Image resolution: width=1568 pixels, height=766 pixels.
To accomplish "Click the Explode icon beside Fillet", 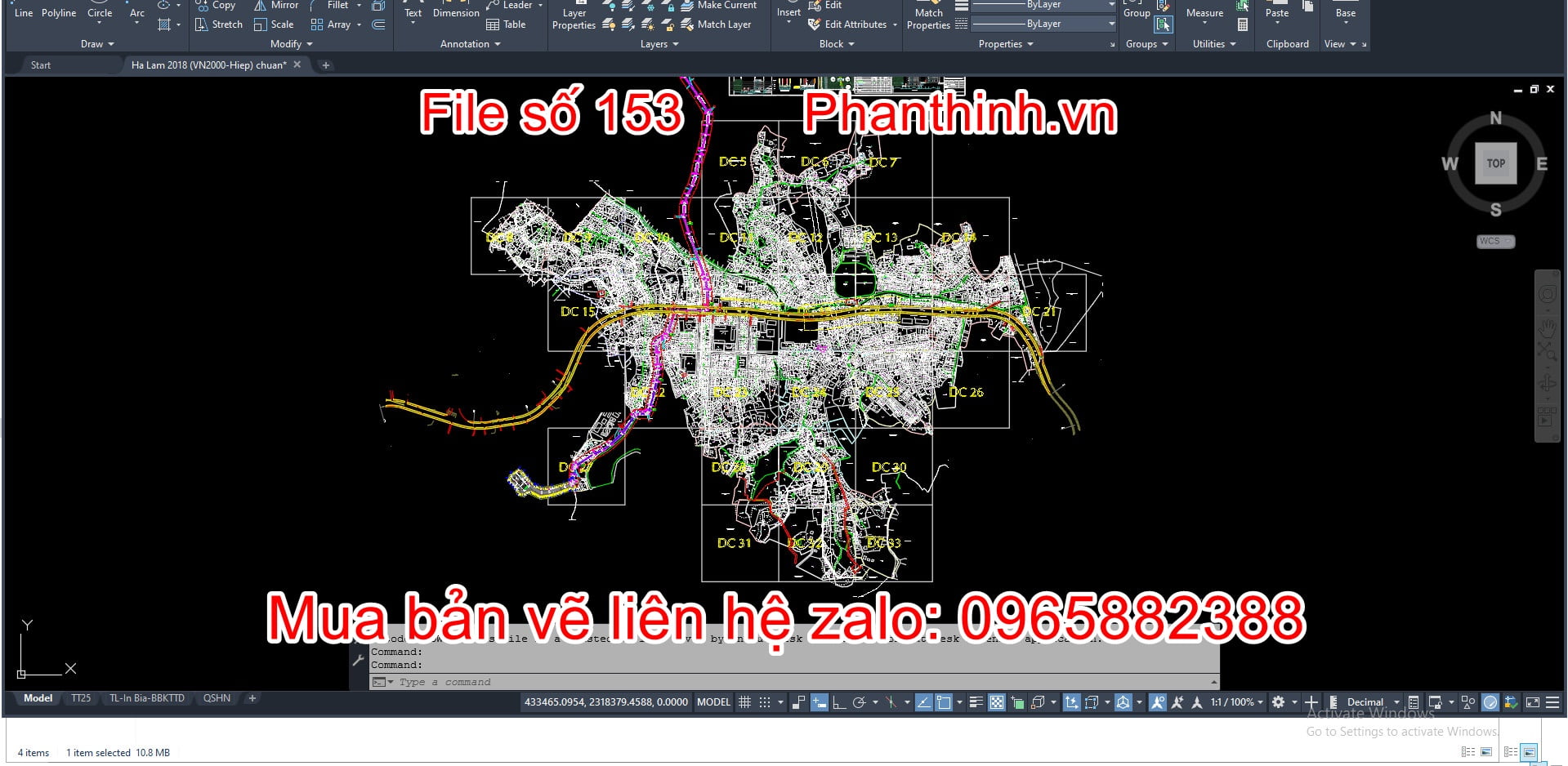I will (x=378, y=5).
